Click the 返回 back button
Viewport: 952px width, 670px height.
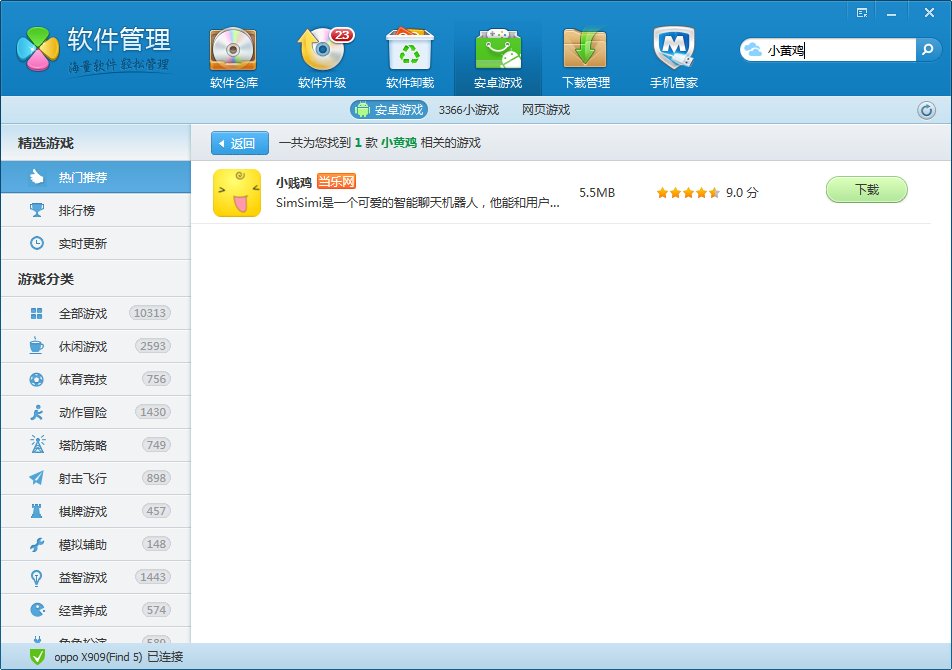coord(239,143)
